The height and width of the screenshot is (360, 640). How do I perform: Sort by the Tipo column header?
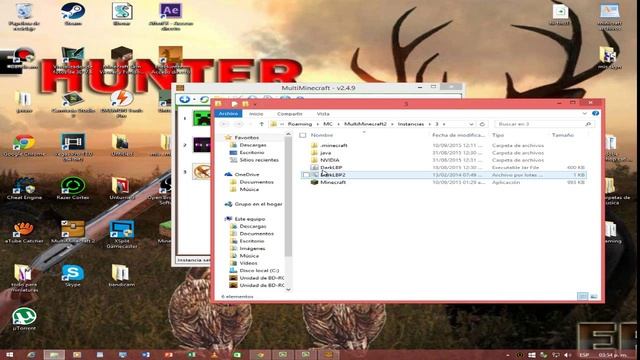pyautogui.click(x=498, y=135)
